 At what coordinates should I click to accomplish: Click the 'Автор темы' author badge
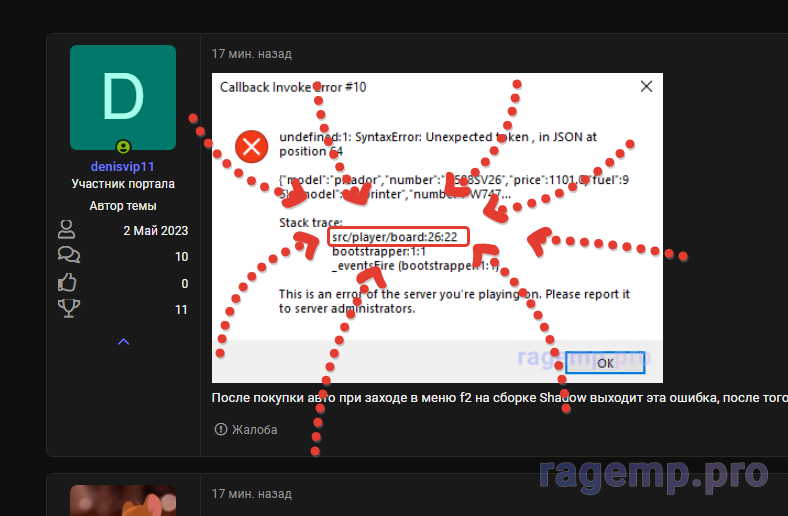(123, 206)
